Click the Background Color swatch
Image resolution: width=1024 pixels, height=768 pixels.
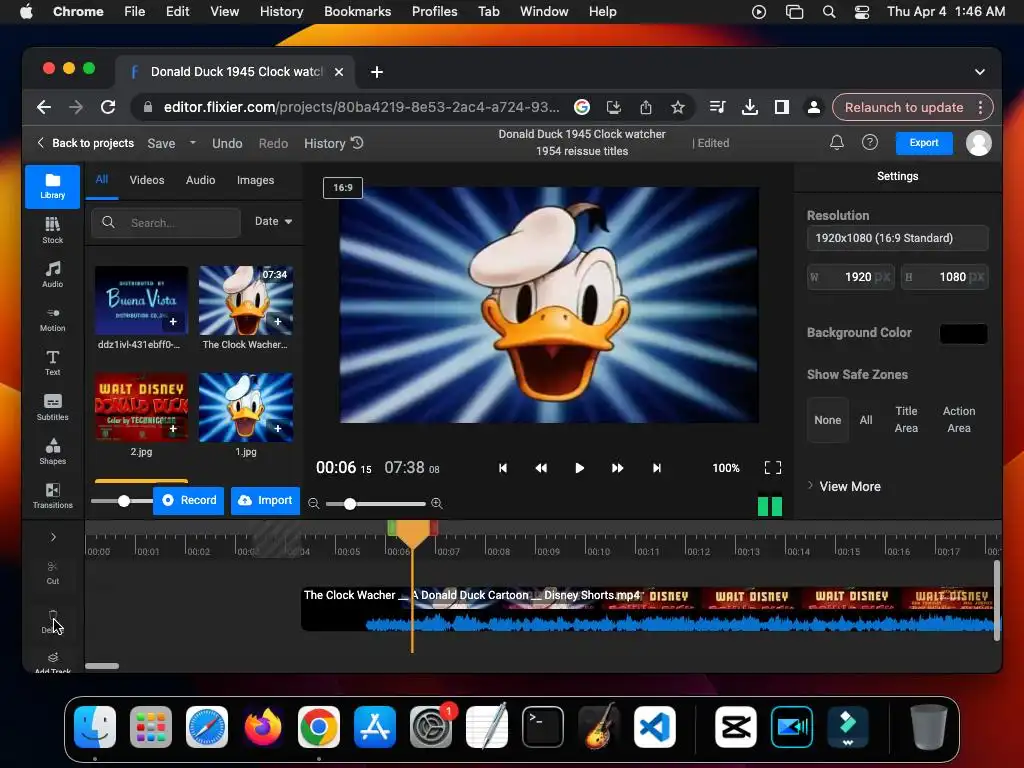pyautogui.click(x=963, y=334)
